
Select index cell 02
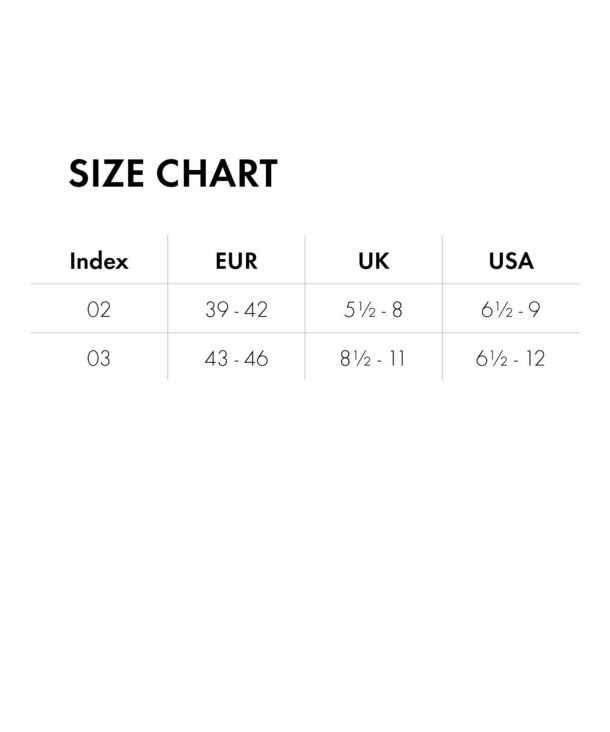[x=99, y=310]
